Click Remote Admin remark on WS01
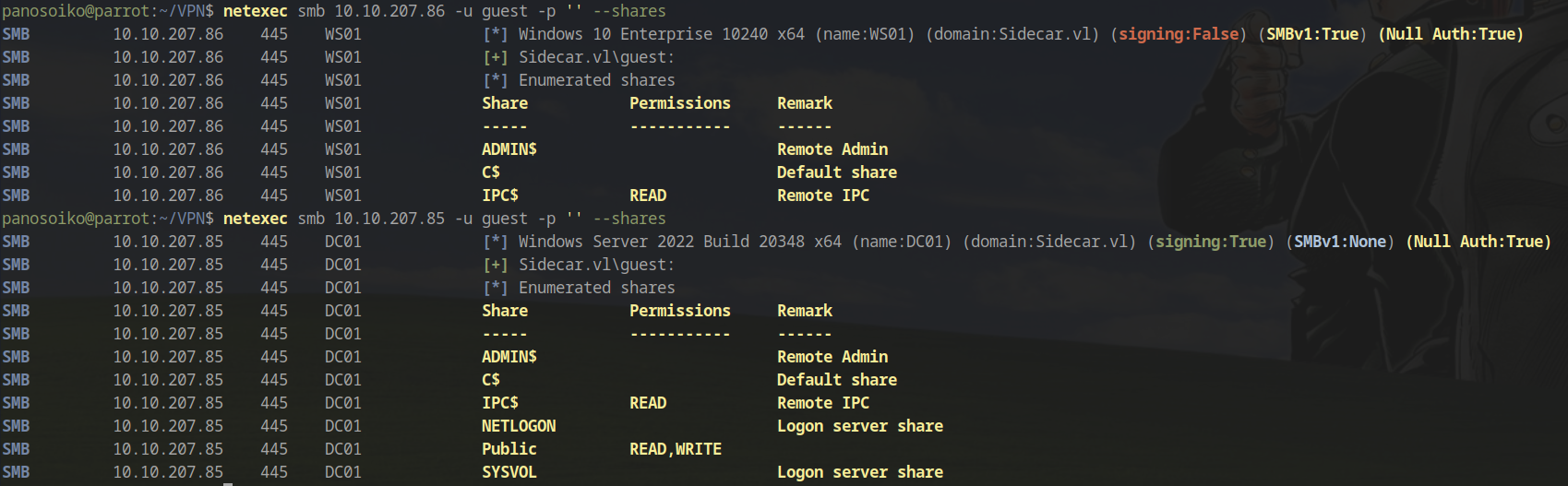1568x486 pixels. [832, 149]
